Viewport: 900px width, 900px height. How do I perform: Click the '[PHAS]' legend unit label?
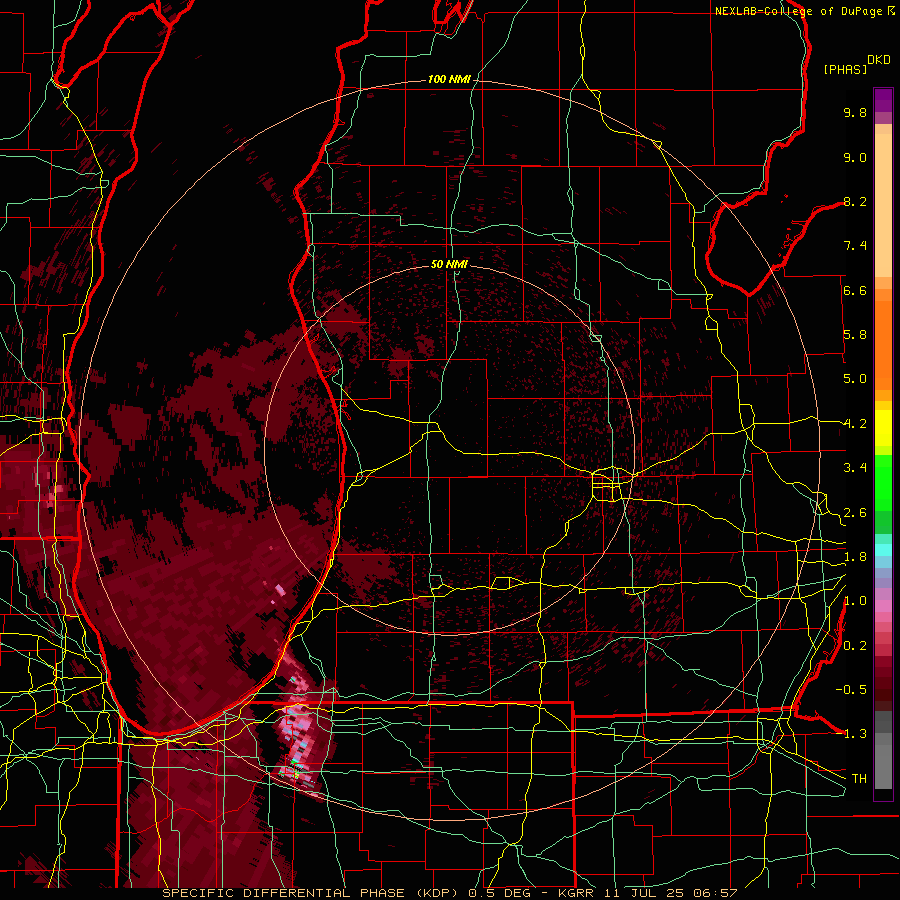click(845, 69)
